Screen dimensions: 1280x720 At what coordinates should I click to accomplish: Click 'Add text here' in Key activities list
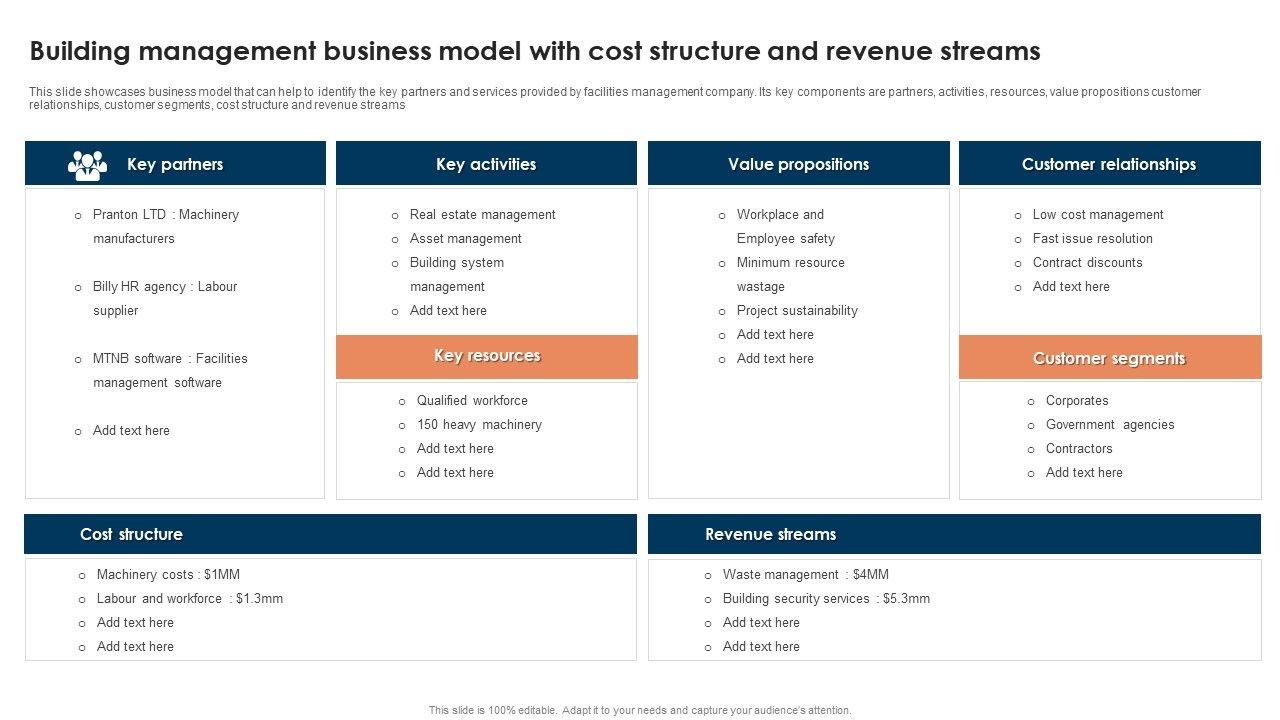pos(448,311)
